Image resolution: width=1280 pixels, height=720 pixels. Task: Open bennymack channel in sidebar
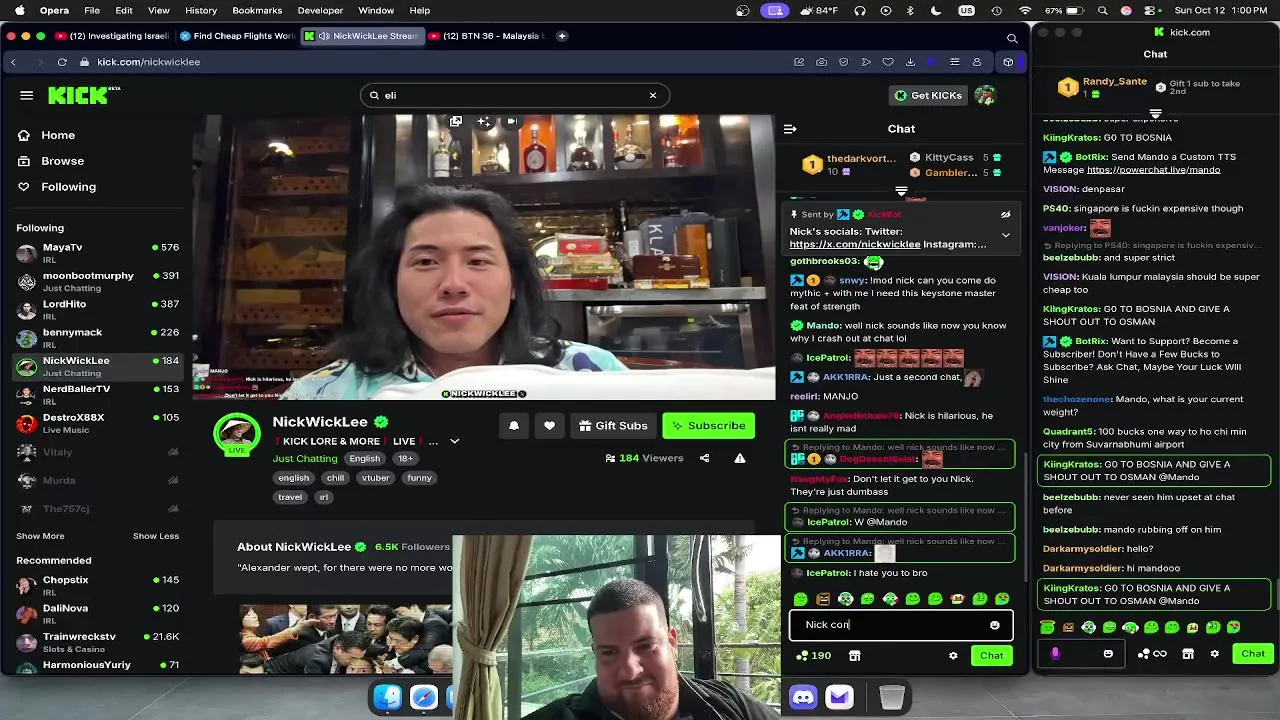tap(97, 338)
